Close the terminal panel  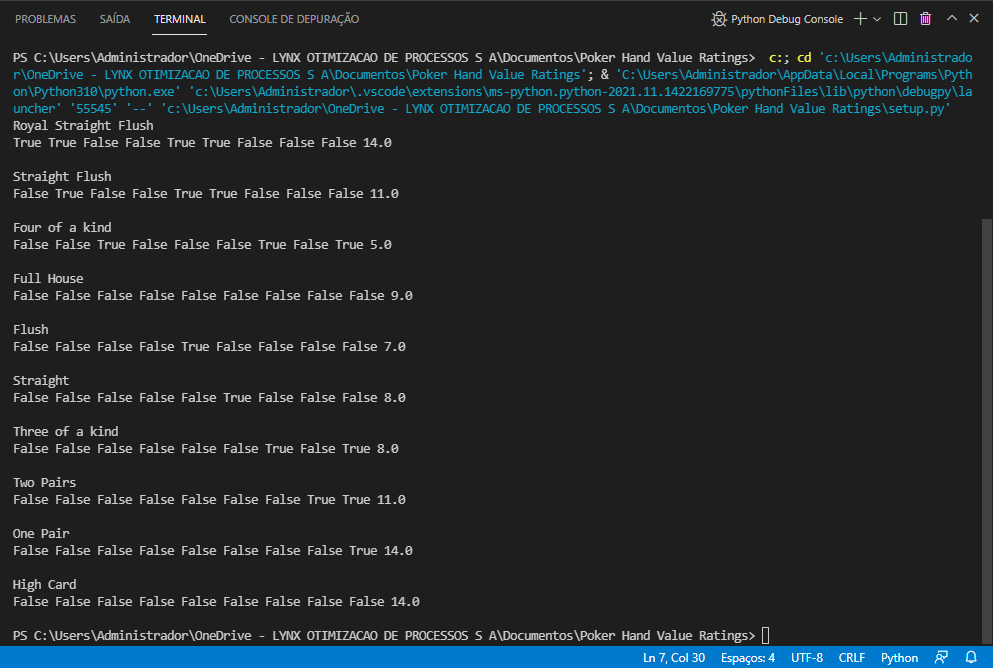click(x=974, y=18)
